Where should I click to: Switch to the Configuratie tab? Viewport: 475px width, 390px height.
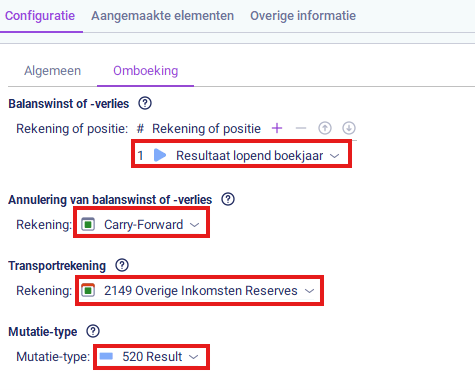(40, 16)
